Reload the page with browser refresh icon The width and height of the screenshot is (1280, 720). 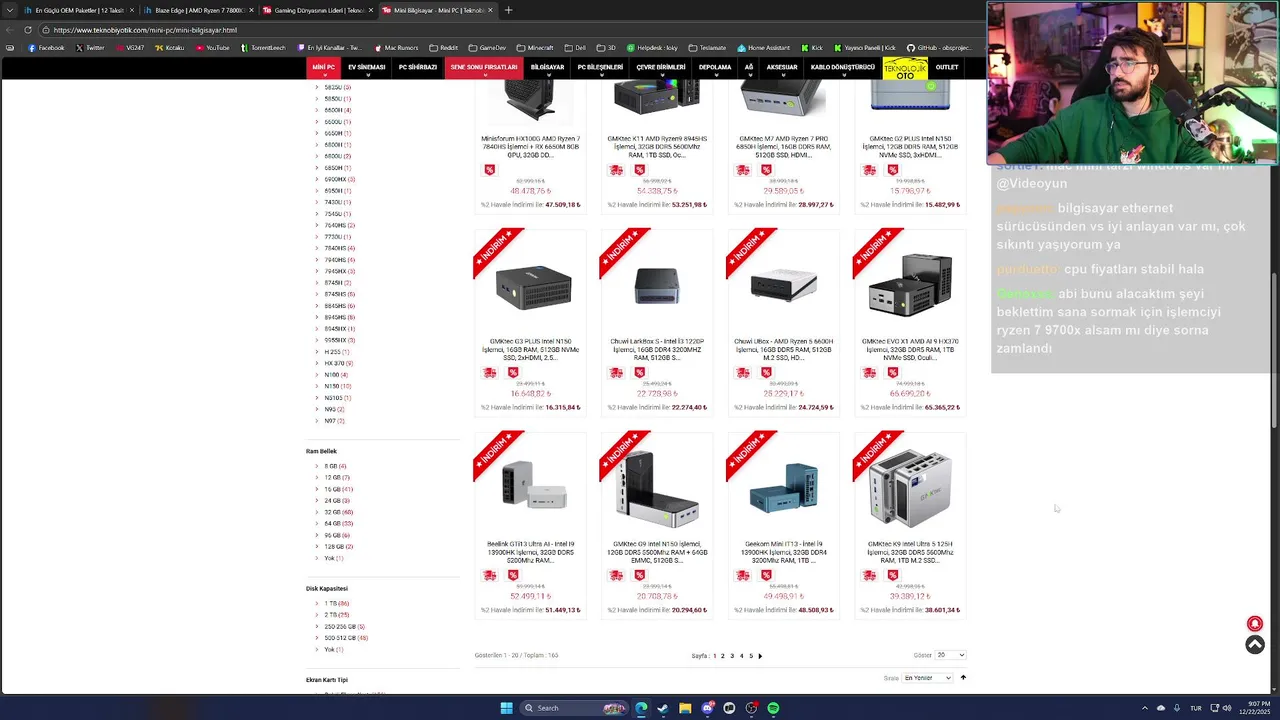tap(28, 30)
